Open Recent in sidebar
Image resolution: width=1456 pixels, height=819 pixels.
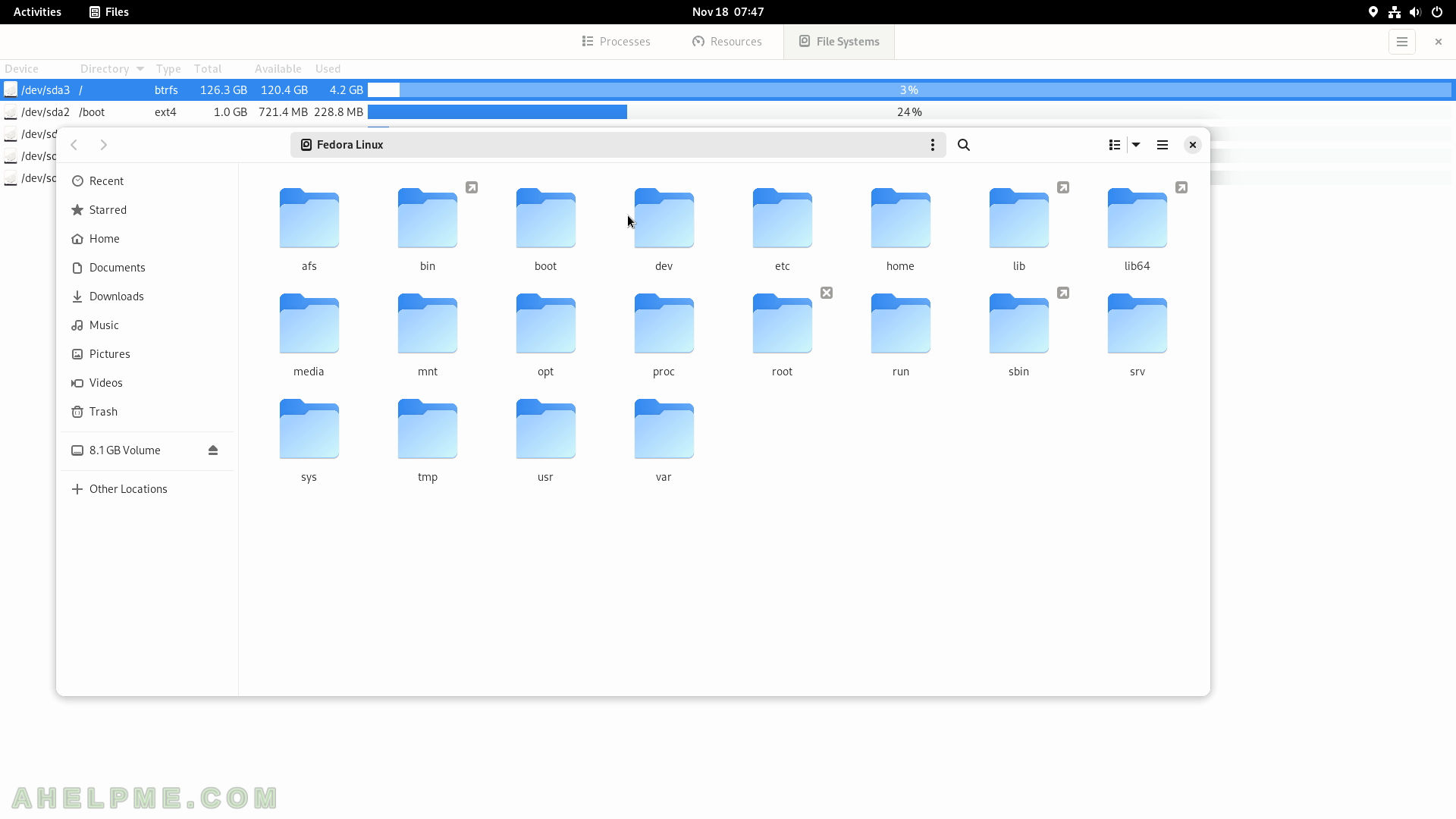[147, 181]
